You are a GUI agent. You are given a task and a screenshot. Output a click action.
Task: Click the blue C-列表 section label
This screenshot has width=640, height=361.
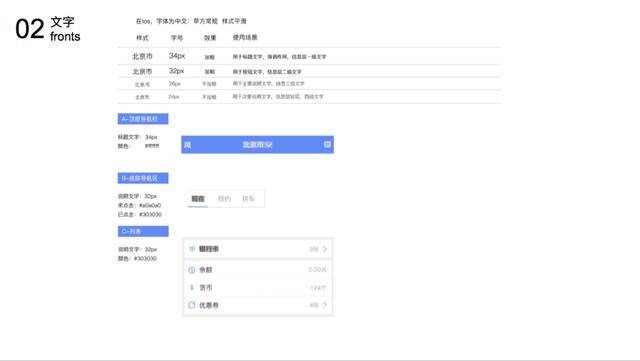pyautogui.click(x=143, y=231)
